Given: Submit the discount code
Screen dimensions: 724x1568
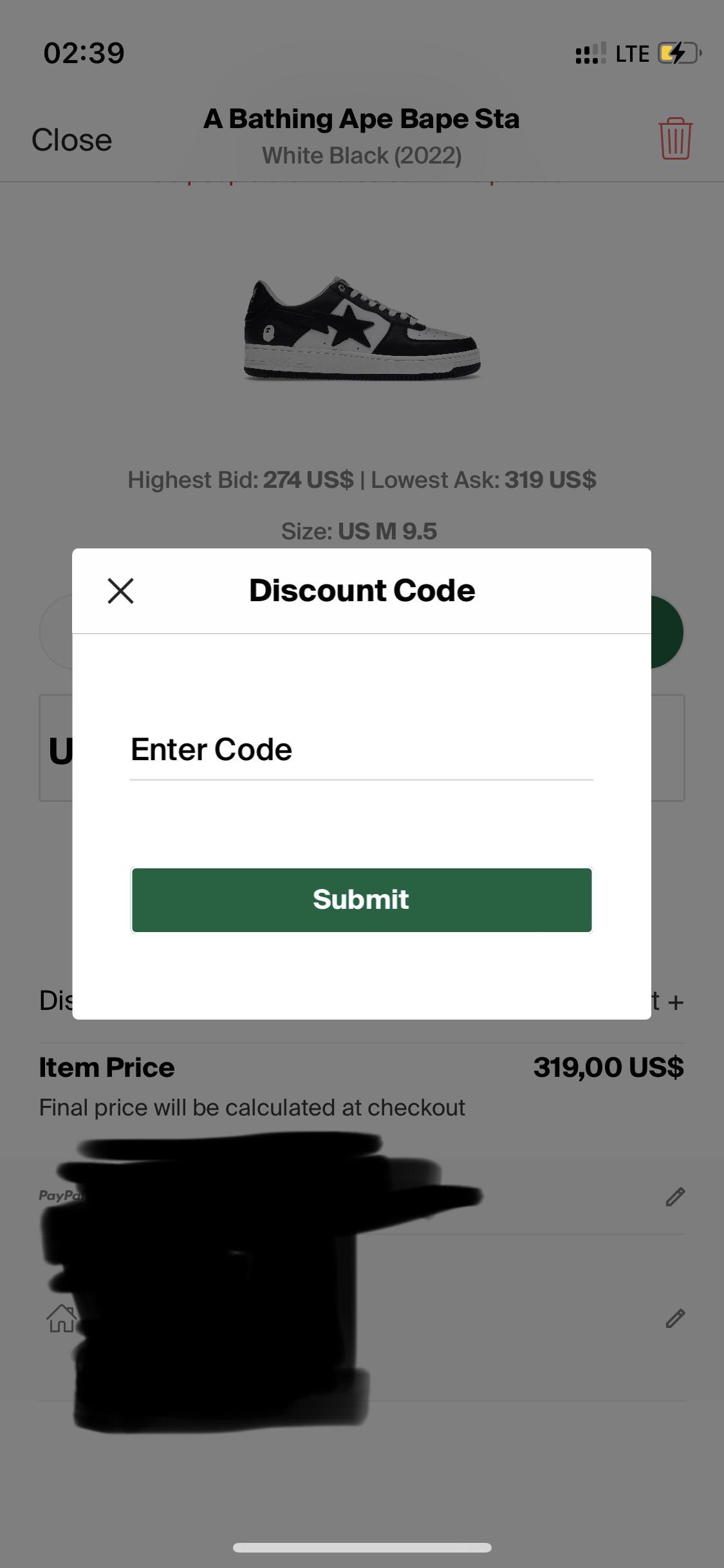Looking at the screenshot, I should pyautogui.click(x=362, y=899).
